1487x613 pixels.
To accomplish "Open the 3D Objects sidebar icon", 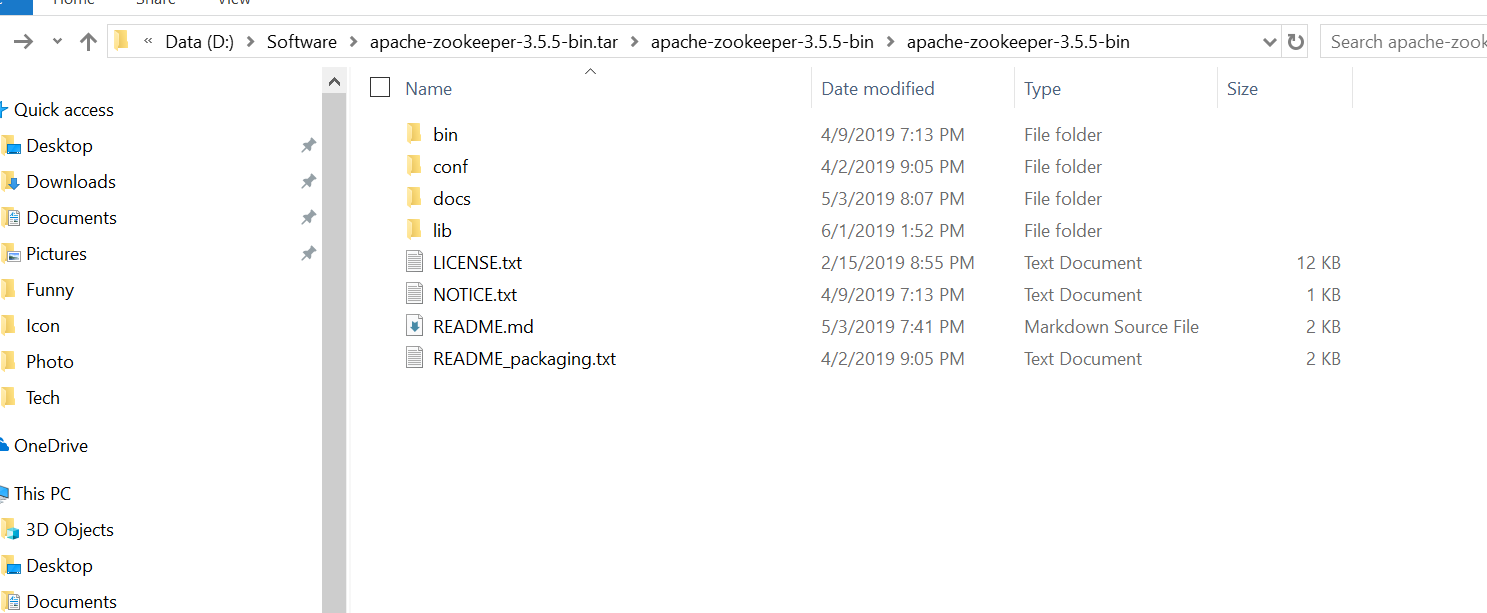I will point(10,529).
